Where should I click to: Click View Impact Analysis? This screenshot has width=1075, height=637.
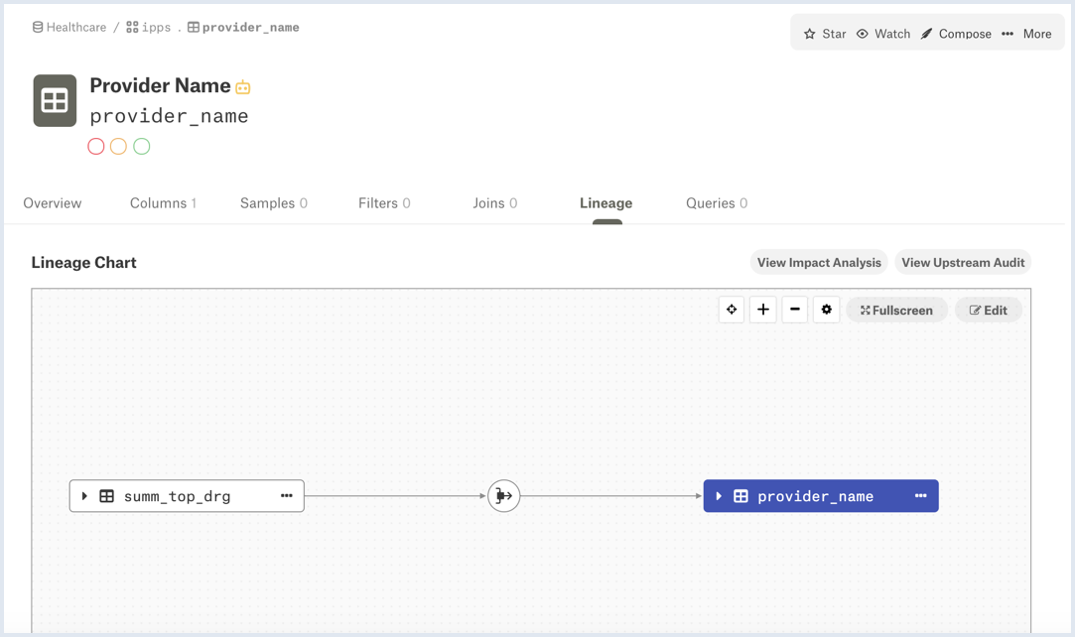pyautogui.click(x=819, y=263)
